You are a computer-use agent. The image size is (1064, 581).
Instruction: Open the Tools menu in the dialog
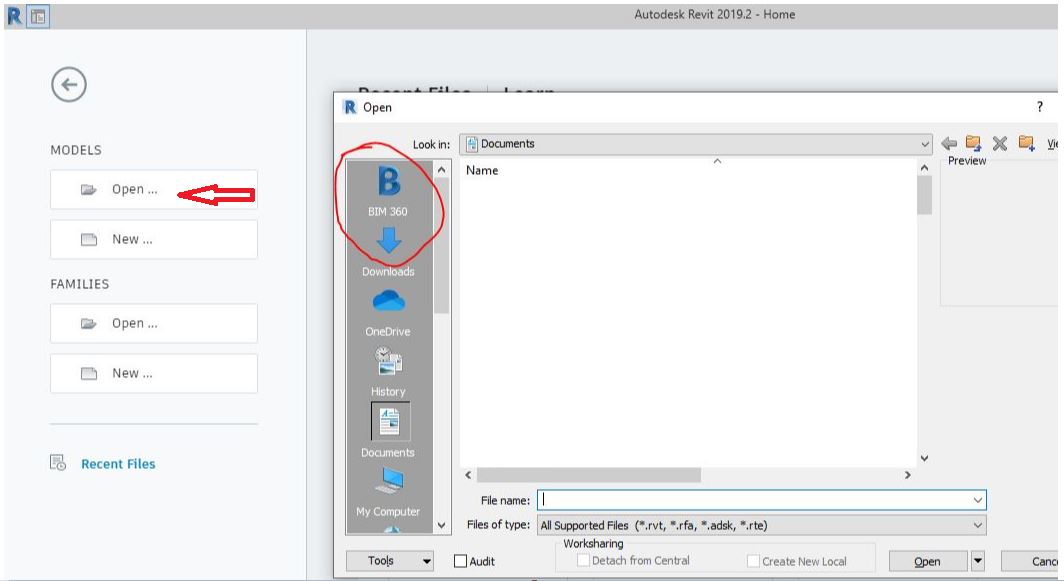coord(389,561)
